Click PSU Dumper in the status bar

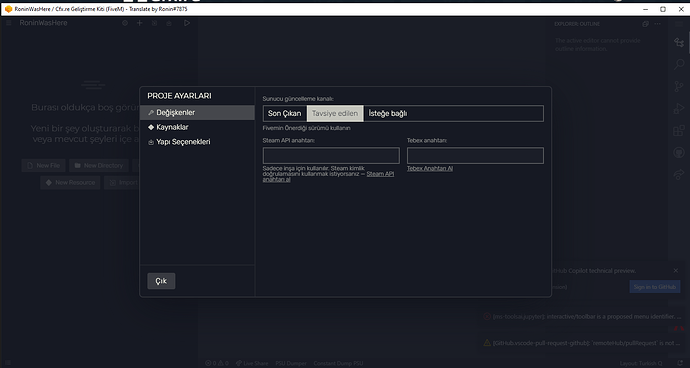coord(291,363)
